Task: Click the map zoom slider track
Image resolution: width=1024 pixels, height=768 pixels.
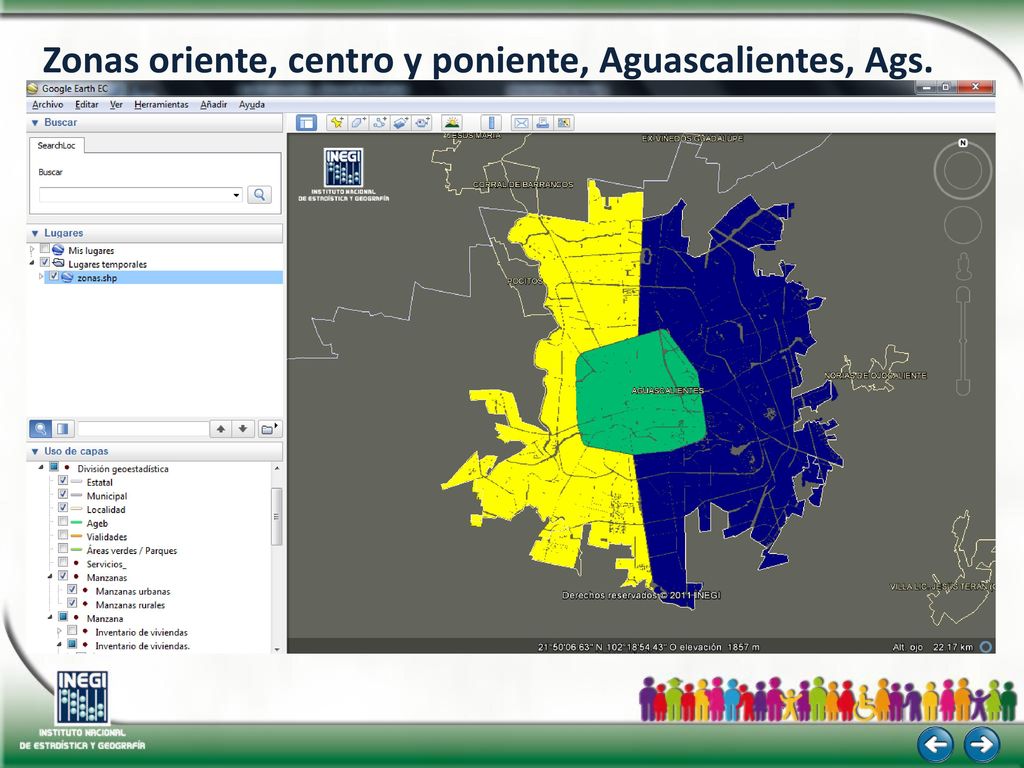Action: [963, 340]
